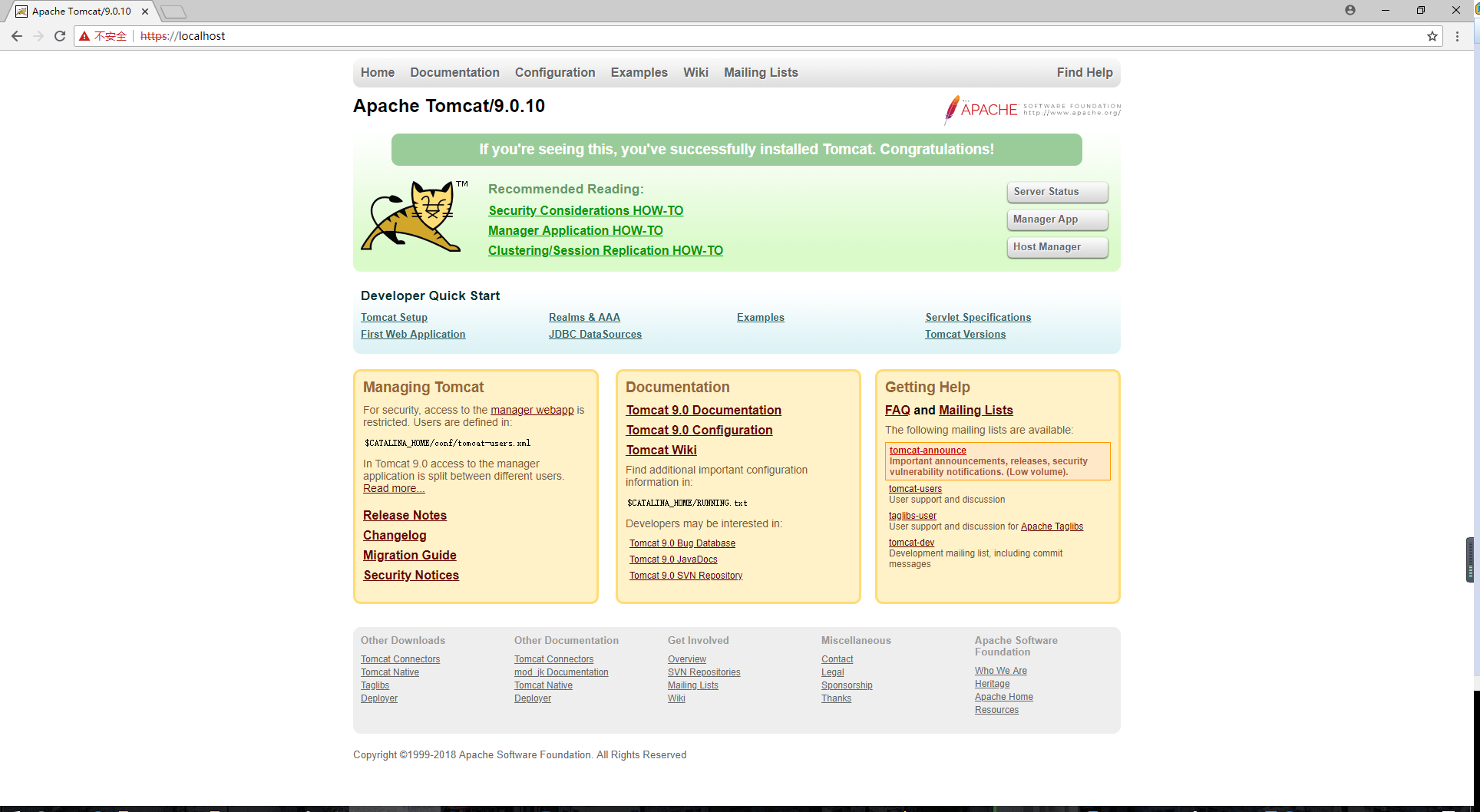Open Taglibs under Other Downloads
This screenshot has height=812, width=1480.
[x=375, y=685]
